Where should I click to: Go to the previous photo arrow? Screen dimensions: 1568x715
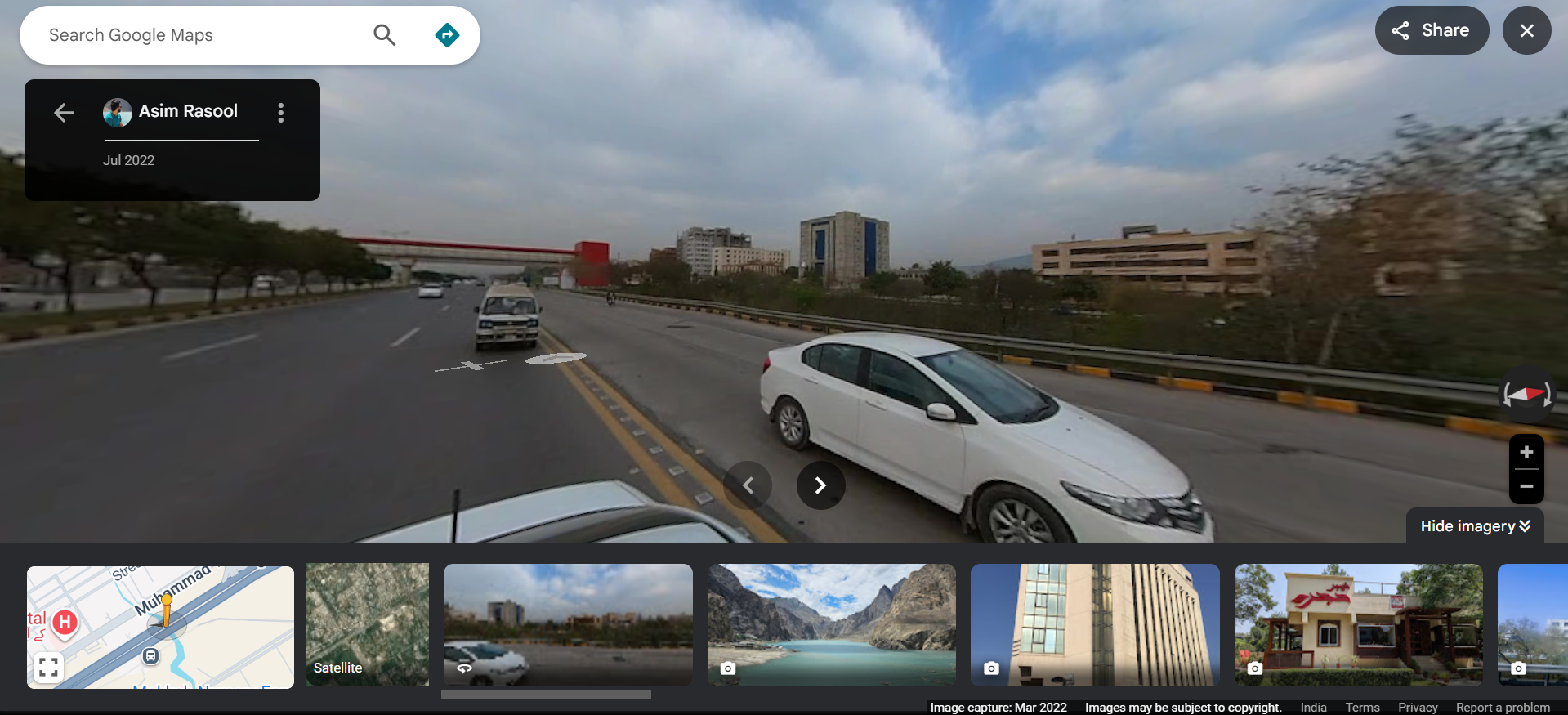748,485
